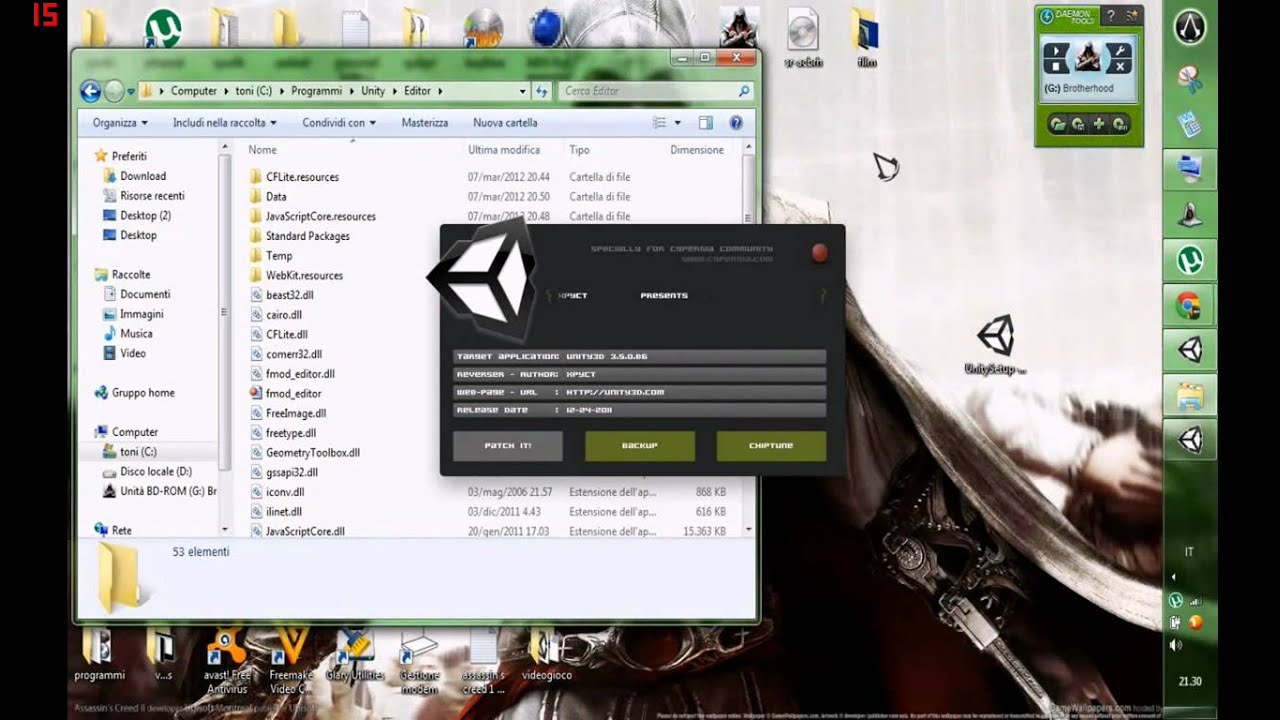Open the Organizza dropdown menu
Screen dimensions: 1280x720
tap(120, 123)
